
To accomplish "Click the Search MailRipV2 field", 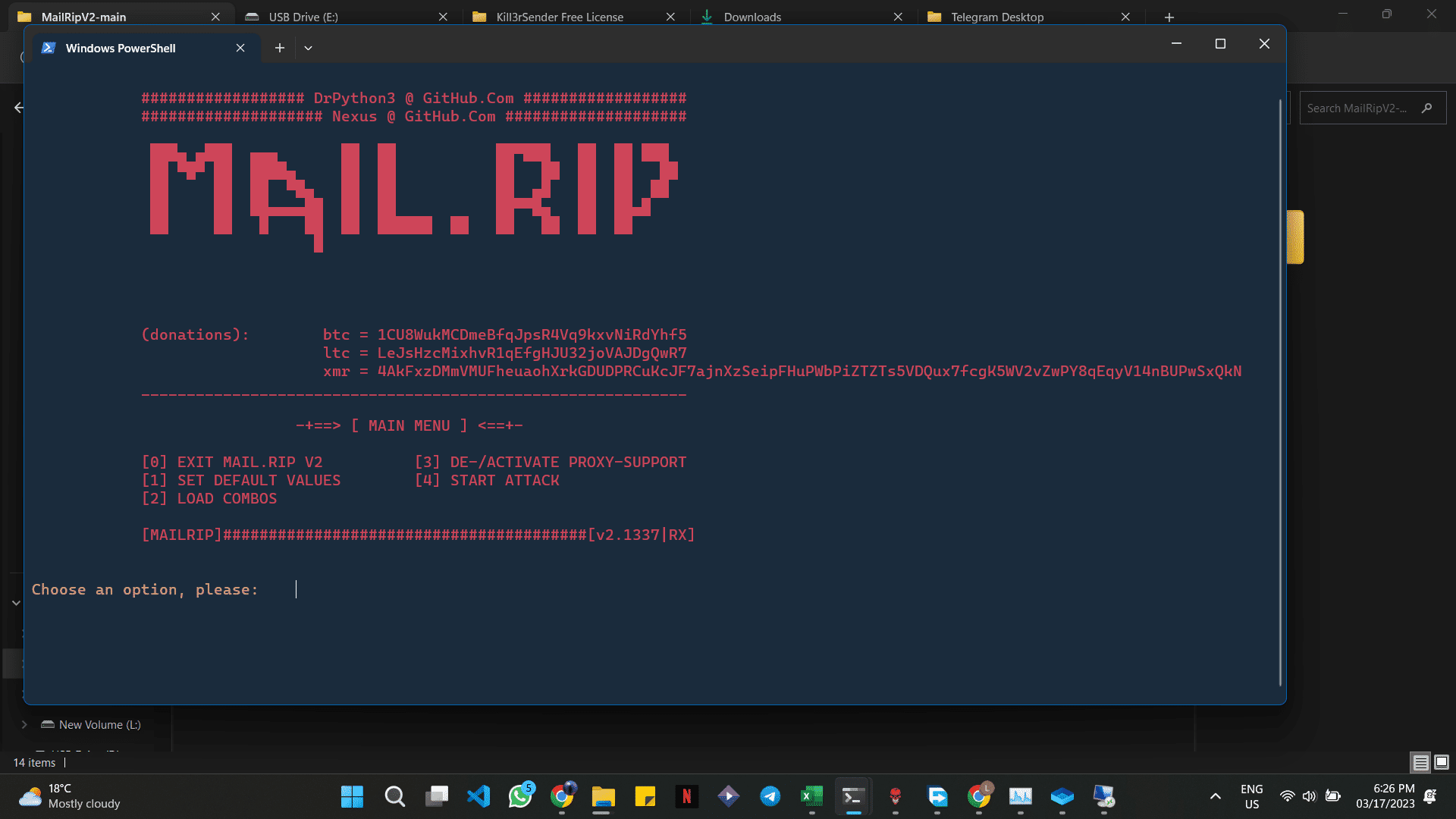I will 1357,108.
